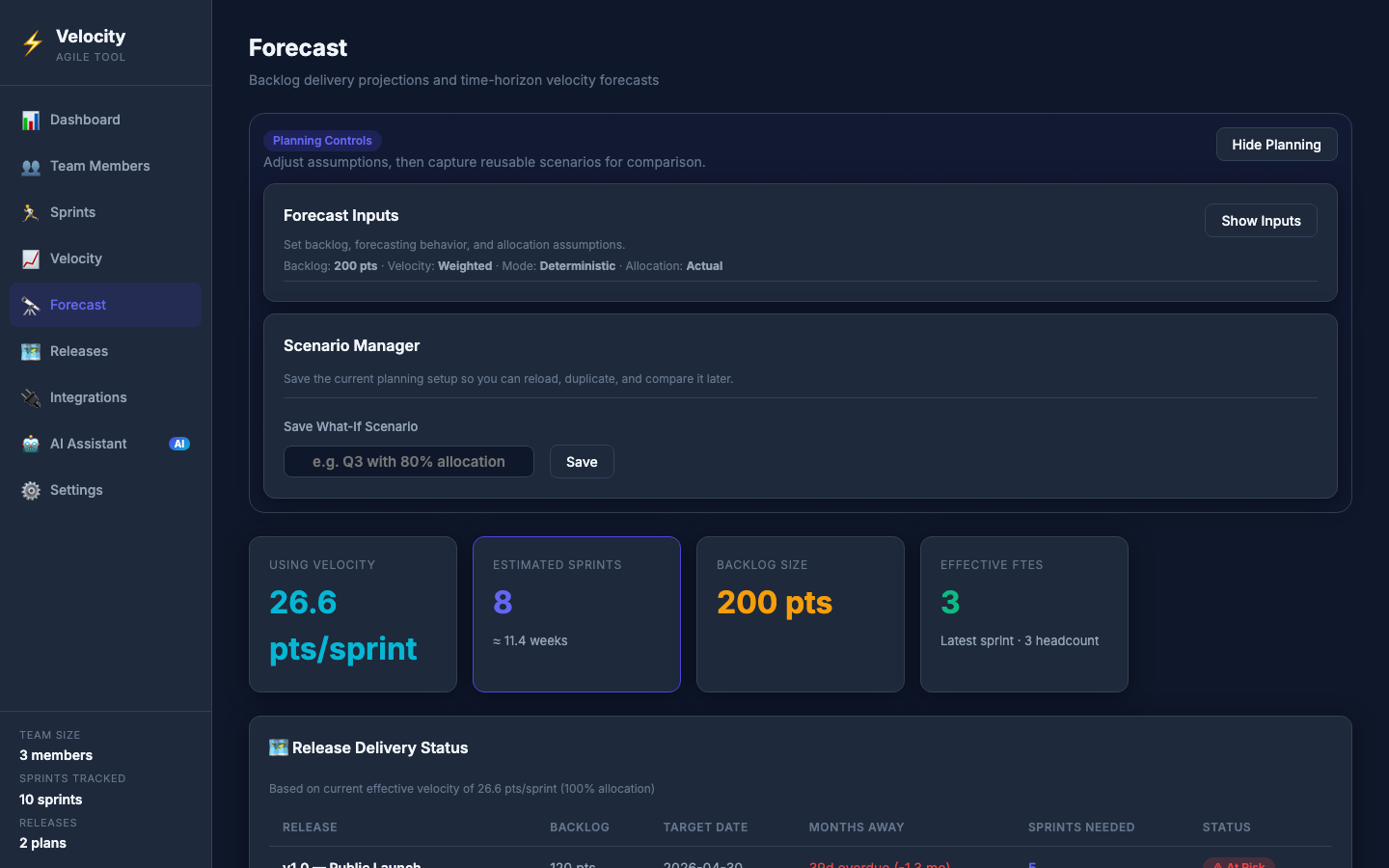Click the Velocity lightning bolt logo
Screen dimensions: 1389x868
(33, 43)
